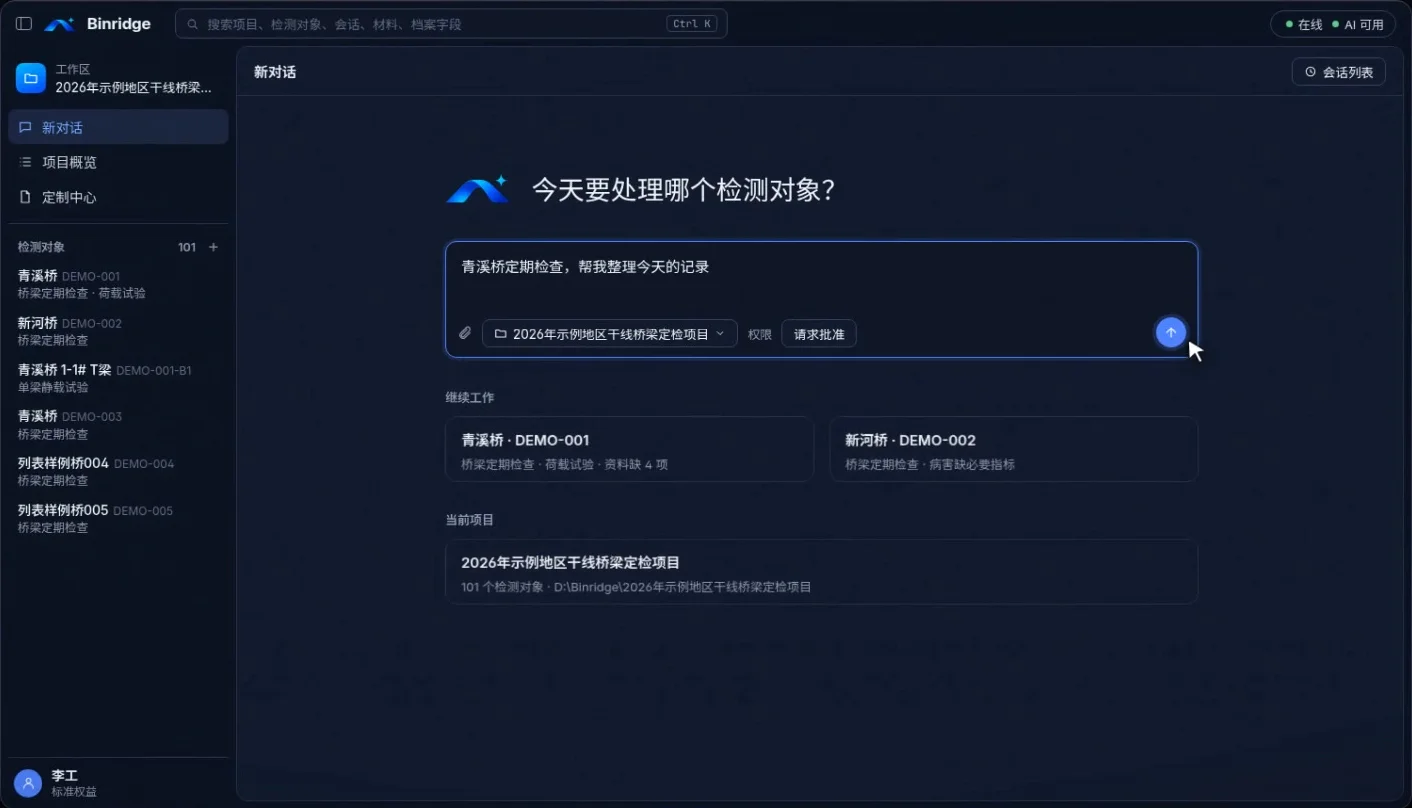Toggle the sidebar panel icon
This screenshot has height=808, width=1412.
[x=24, y=24]
